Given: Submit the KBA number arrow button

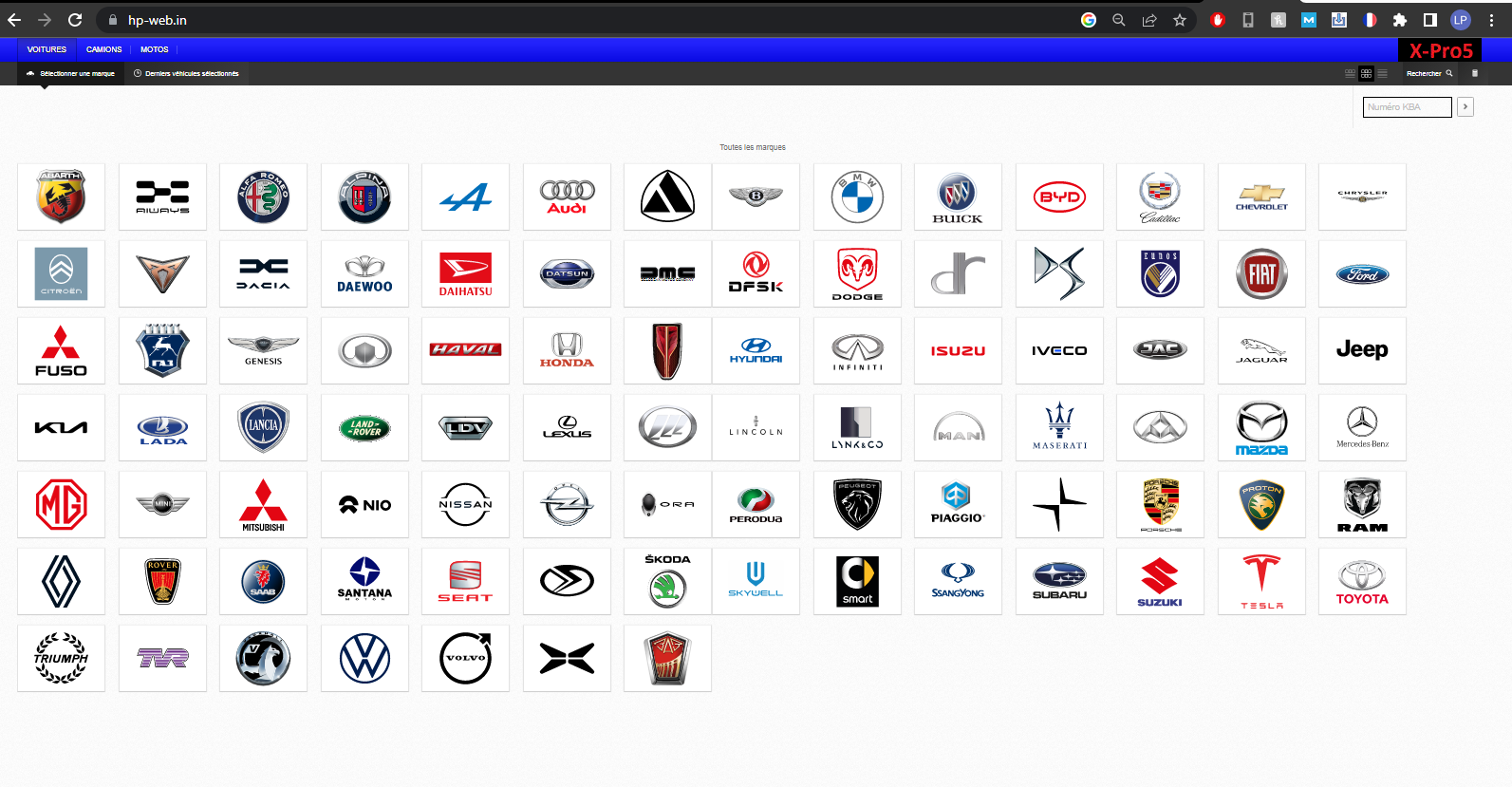Looking at the screenshot, I should 1465,107.
